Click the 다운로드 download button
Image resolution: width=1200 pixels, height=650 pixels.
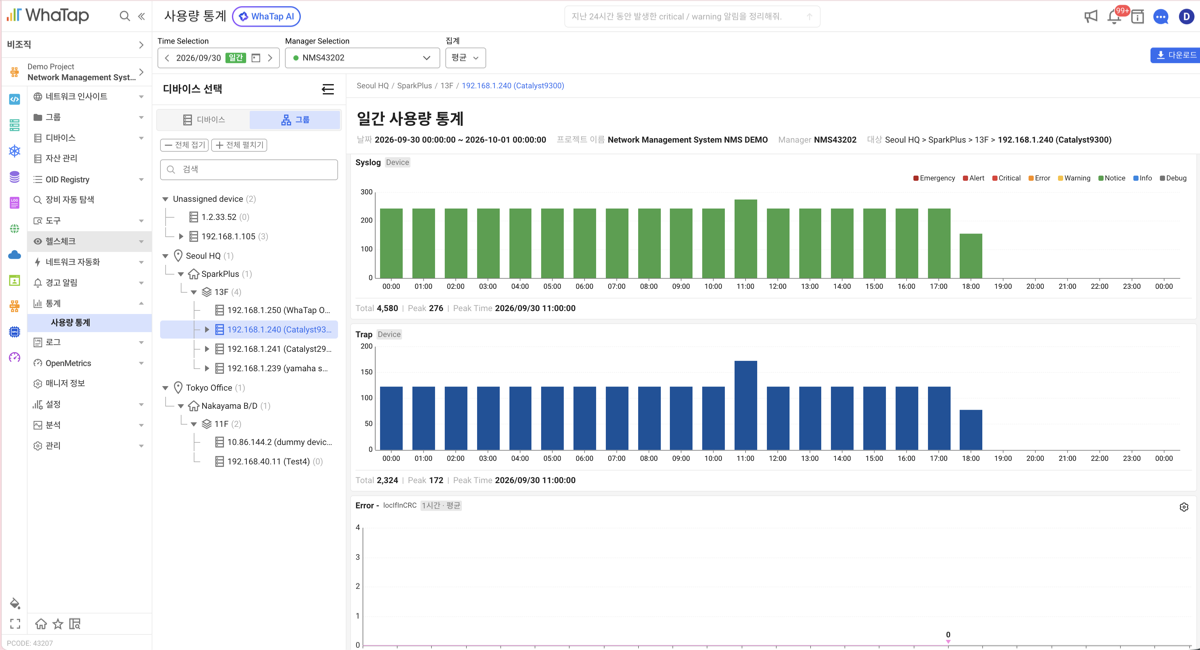tap(1175, 55)
